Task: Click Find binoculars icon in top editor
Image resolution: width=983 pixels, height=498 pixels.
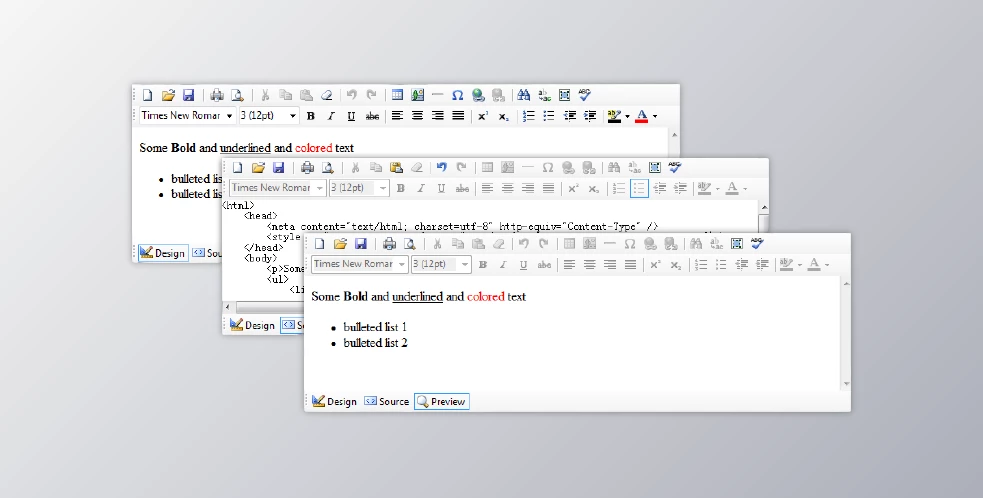Action: 523,95
